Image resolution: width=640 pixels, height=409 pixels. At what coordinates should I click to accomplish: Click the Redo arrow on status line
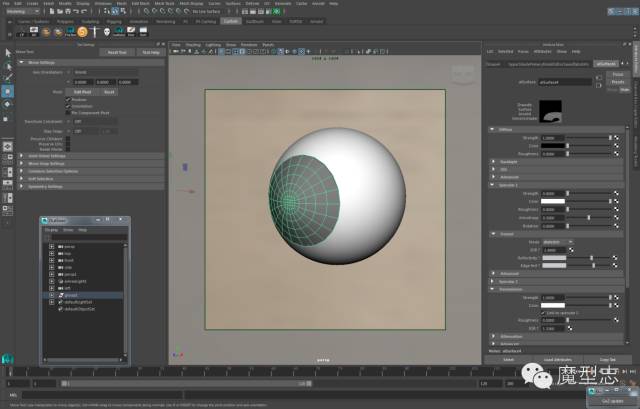coord(84,11)
